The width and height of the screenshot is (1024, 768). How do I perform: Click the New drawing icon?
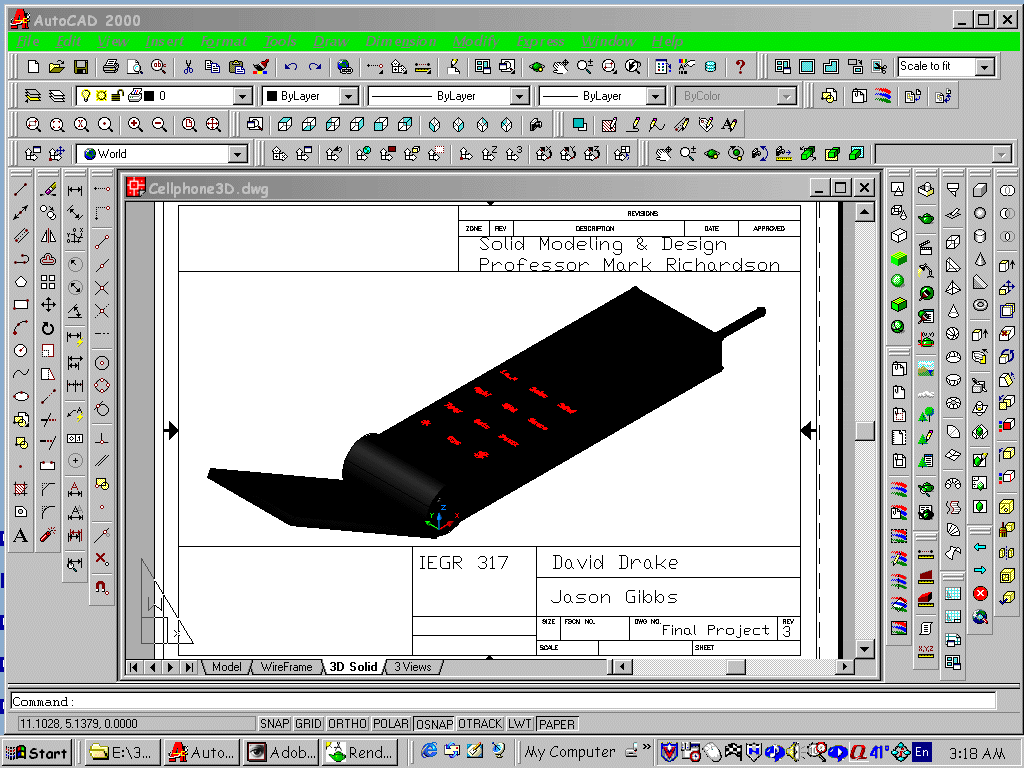[33, 67]
